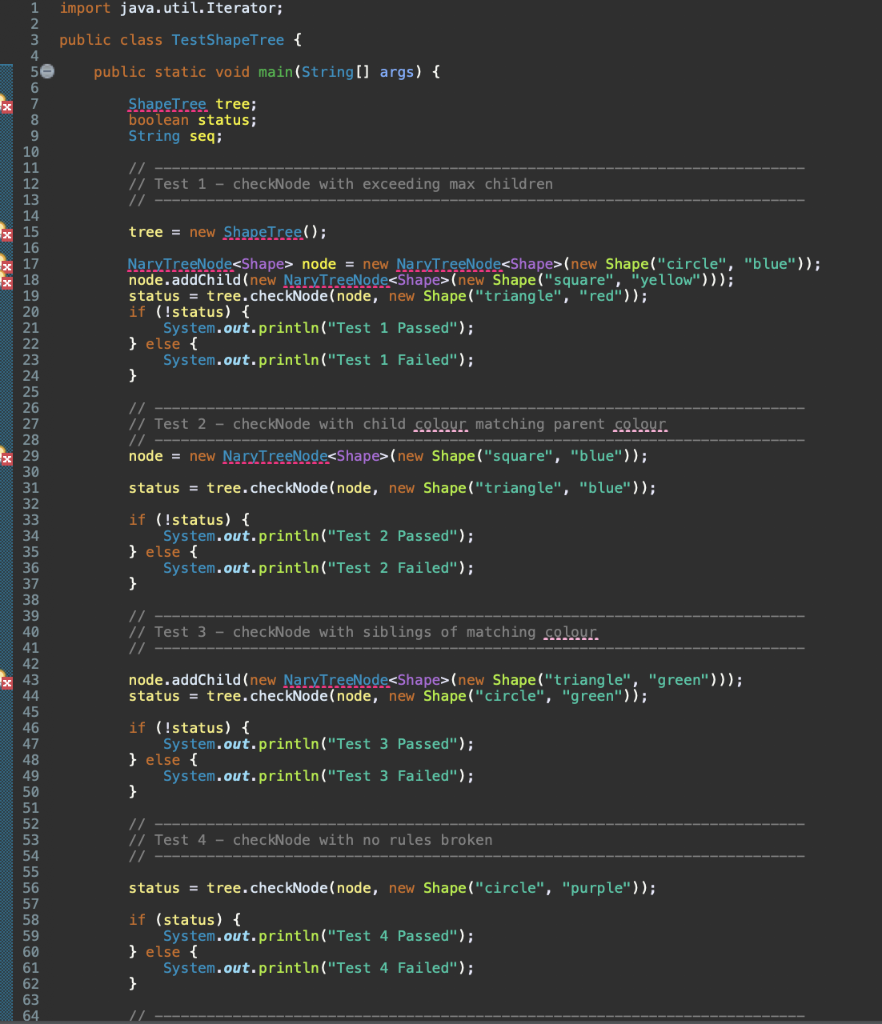The height and width of the screenshot is (1024, 882).
Task: Click the error marker beside line 7
Action: pyautogui.click(x=6, y=105)
